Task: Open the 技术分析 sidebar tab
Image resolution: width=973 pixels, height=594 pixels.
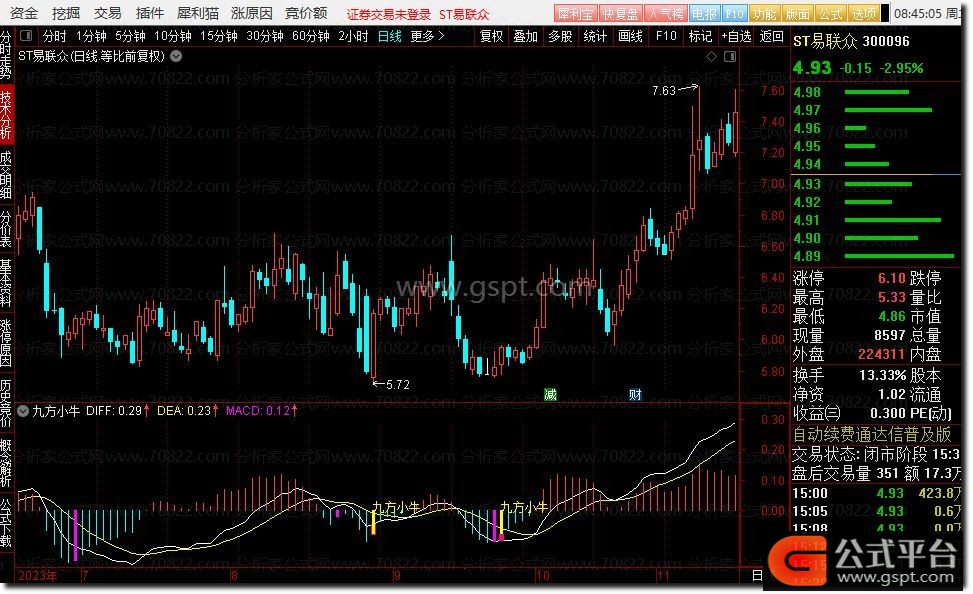Action: [x=6, y=114]
